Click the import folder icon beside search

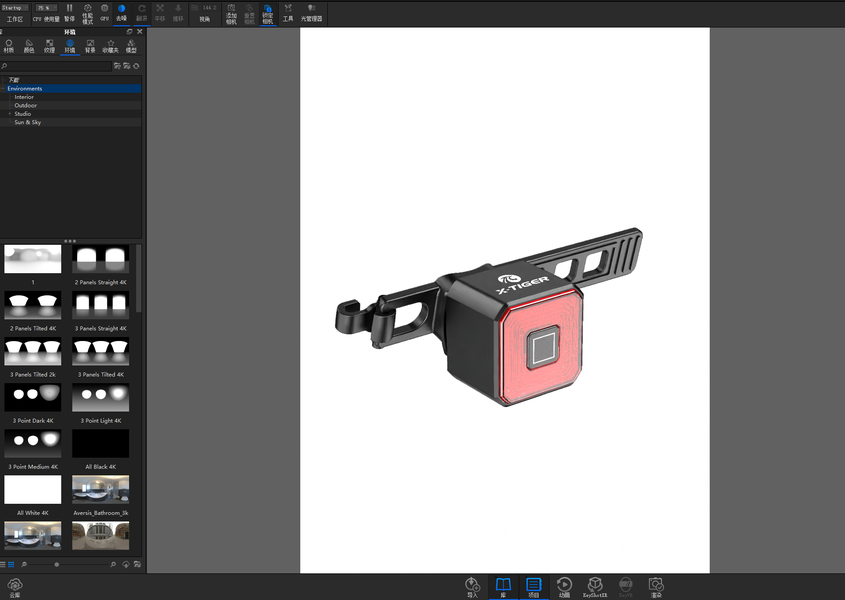click(x=117, y=66)
